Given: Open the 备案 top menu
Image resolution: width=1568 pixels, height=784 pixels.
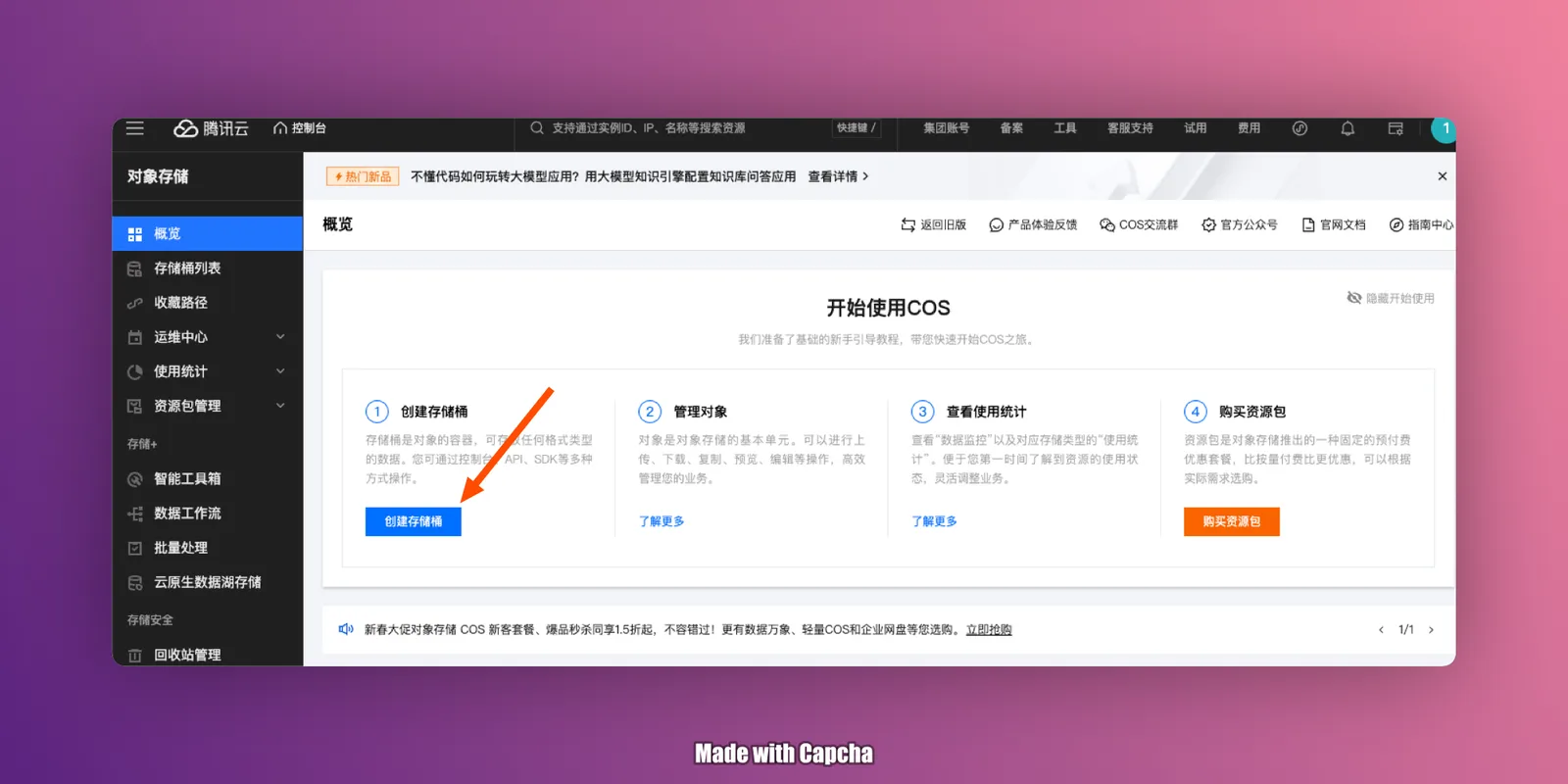Looking at the screenshot, I should pos(1011,128).
